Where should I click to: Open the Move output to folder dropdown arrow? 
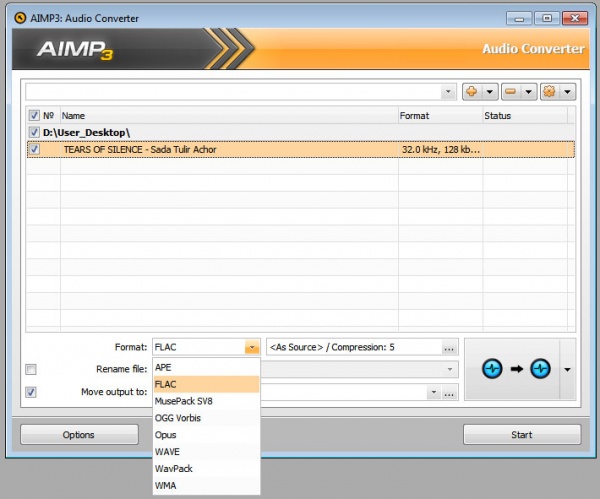434,392
